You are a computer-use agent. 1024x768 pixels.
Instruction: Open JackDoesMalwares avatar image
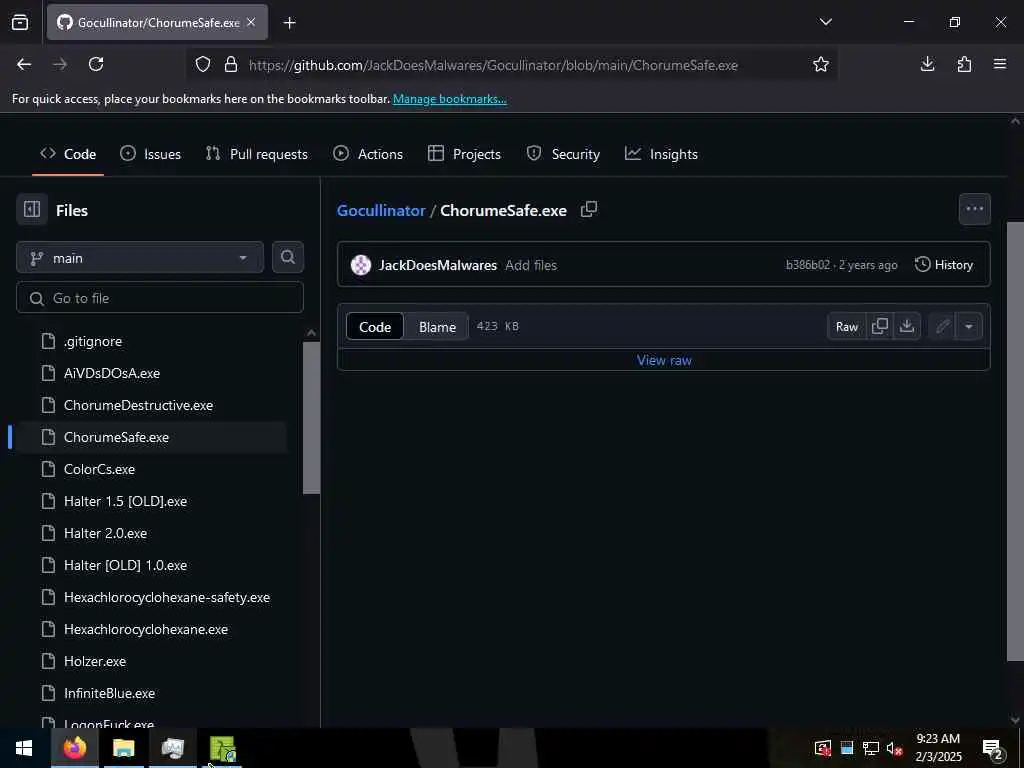[x=360, y=264]
